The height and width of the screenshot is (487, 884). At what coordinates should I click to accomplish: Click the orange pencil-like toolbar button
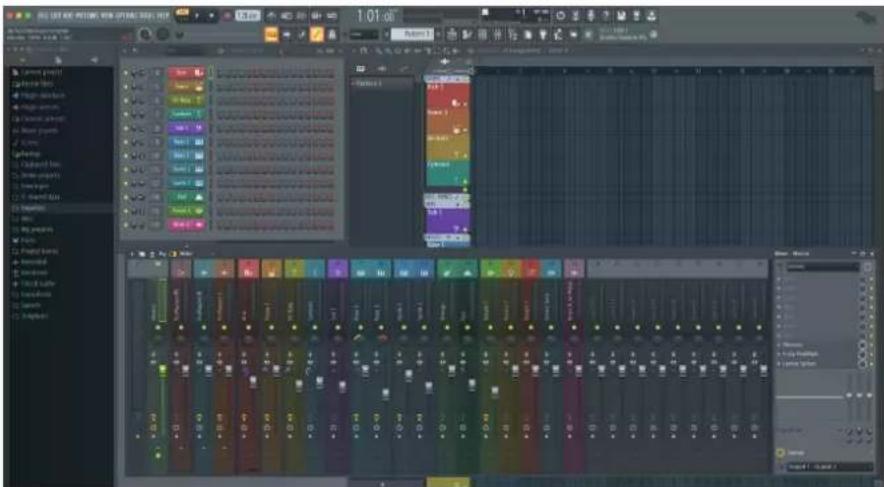[317, 34]
